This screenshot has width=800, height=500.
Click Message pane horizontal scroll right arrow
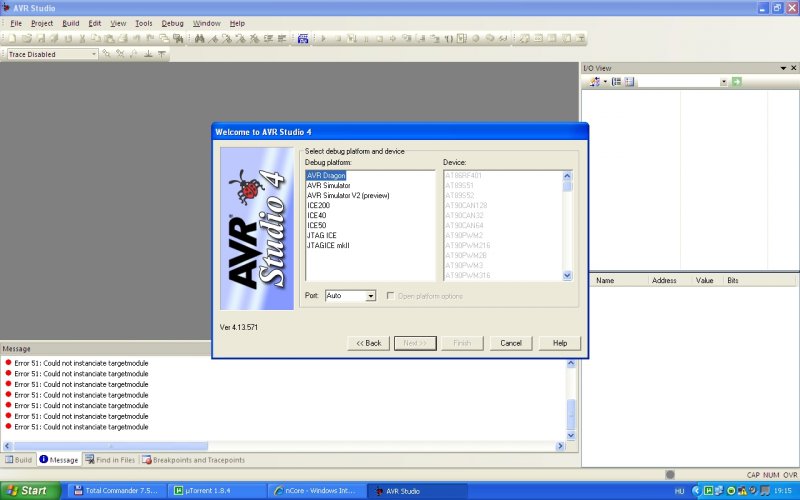pyautogui.click(x=560, y=446)
